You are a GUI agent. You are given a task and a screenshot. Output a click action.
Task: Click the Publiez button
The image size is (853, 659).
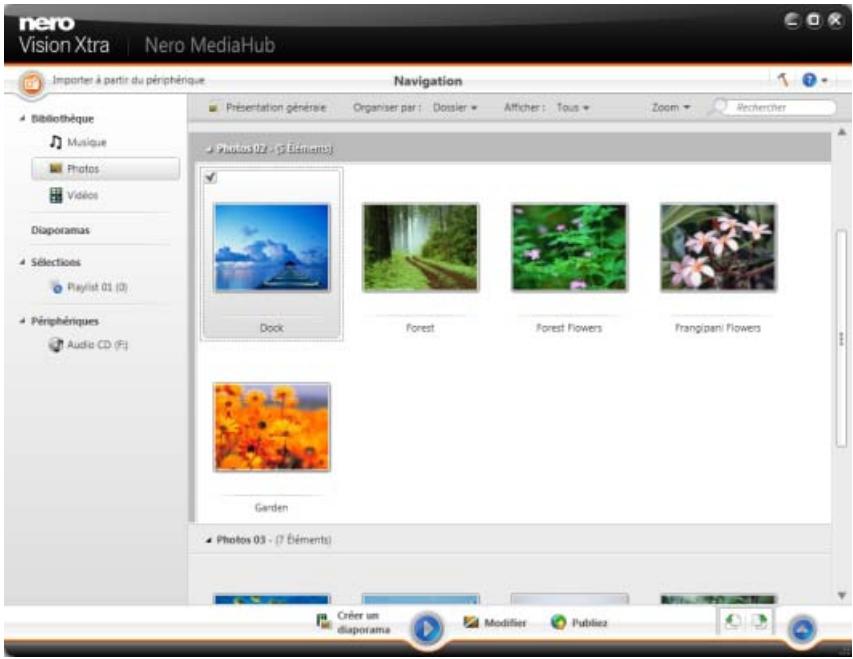579,623
